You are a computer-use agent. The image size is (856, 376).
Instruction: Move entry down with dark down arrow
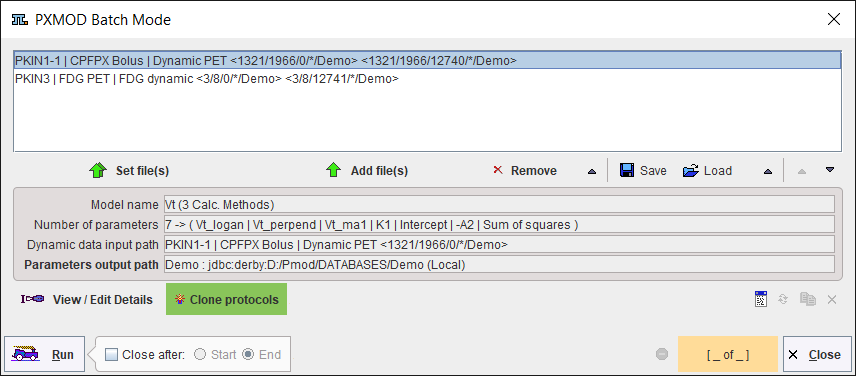[x=830, y=170]
